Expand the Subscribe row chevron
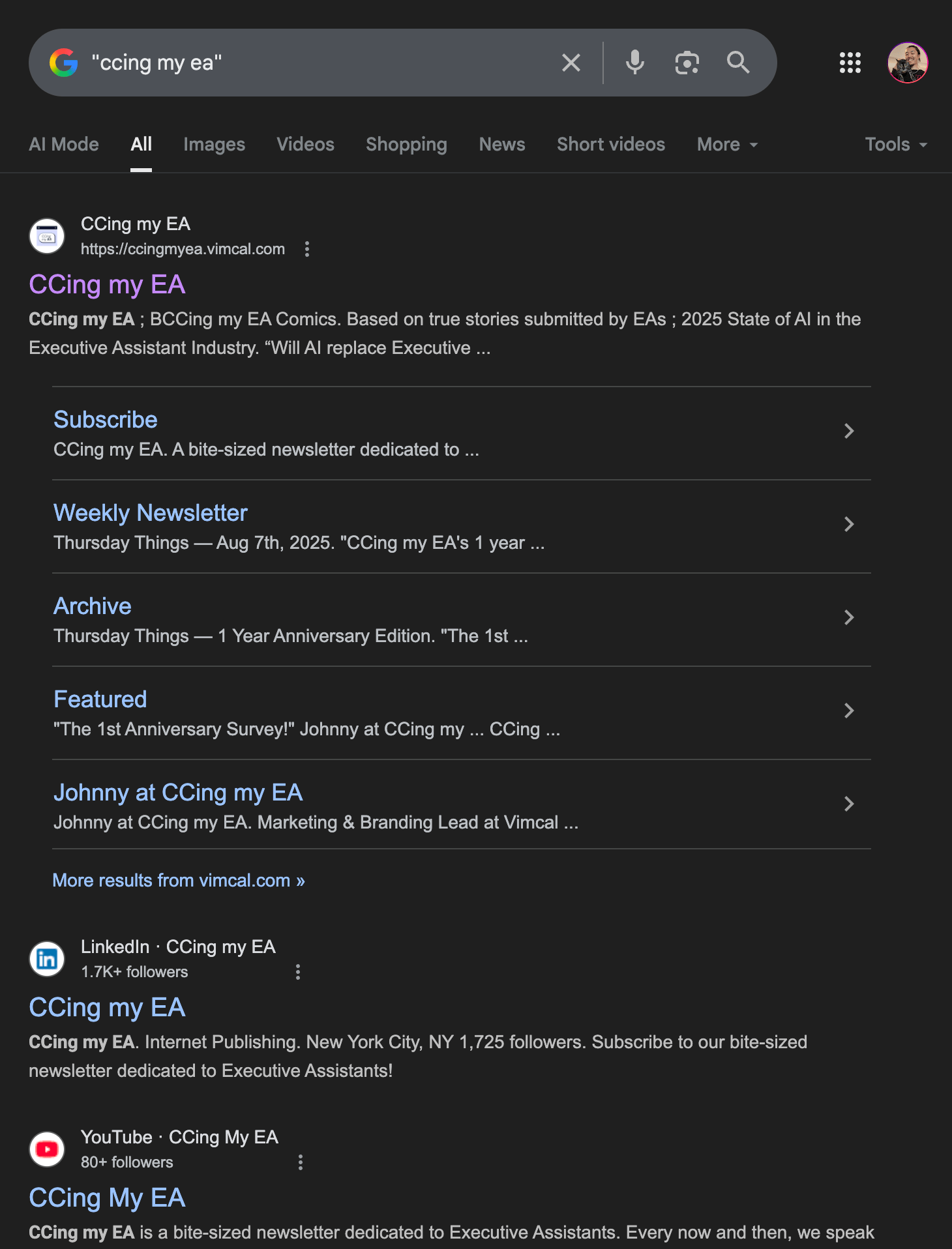The image size is (952, 1249). [x=849, y=431]
